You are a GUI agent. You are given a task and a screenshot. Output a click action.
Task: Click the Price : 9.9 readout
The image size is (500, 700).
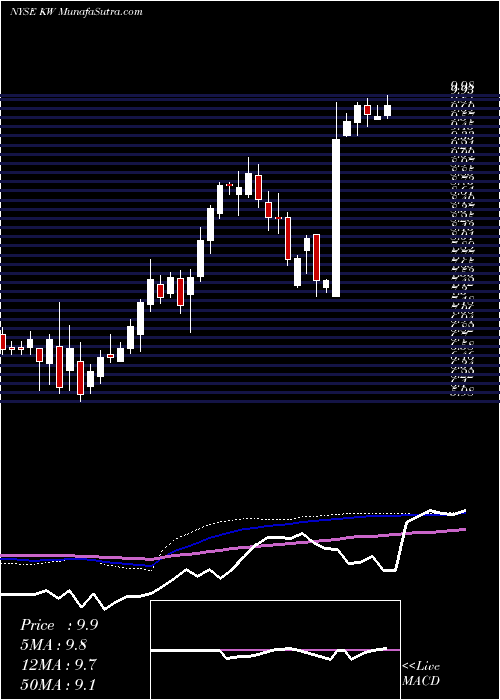coord(59,625)
